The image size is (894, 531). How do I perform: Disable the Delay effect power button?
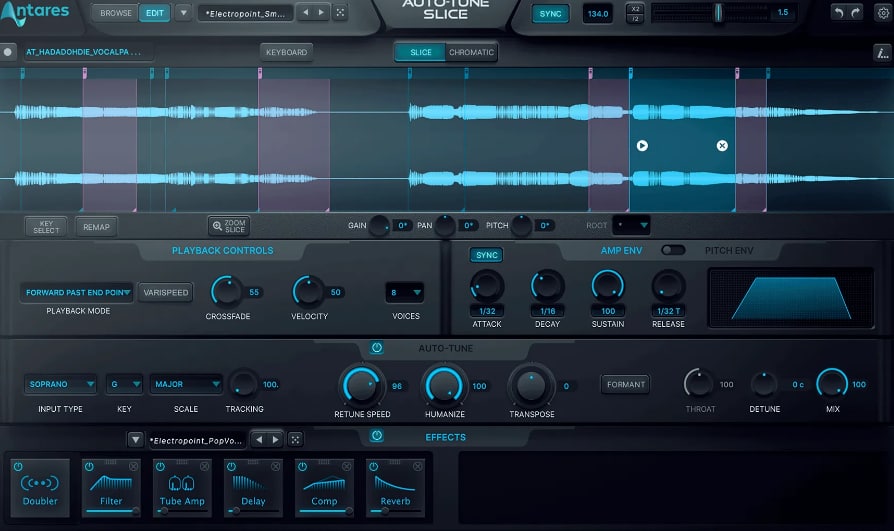230,467
